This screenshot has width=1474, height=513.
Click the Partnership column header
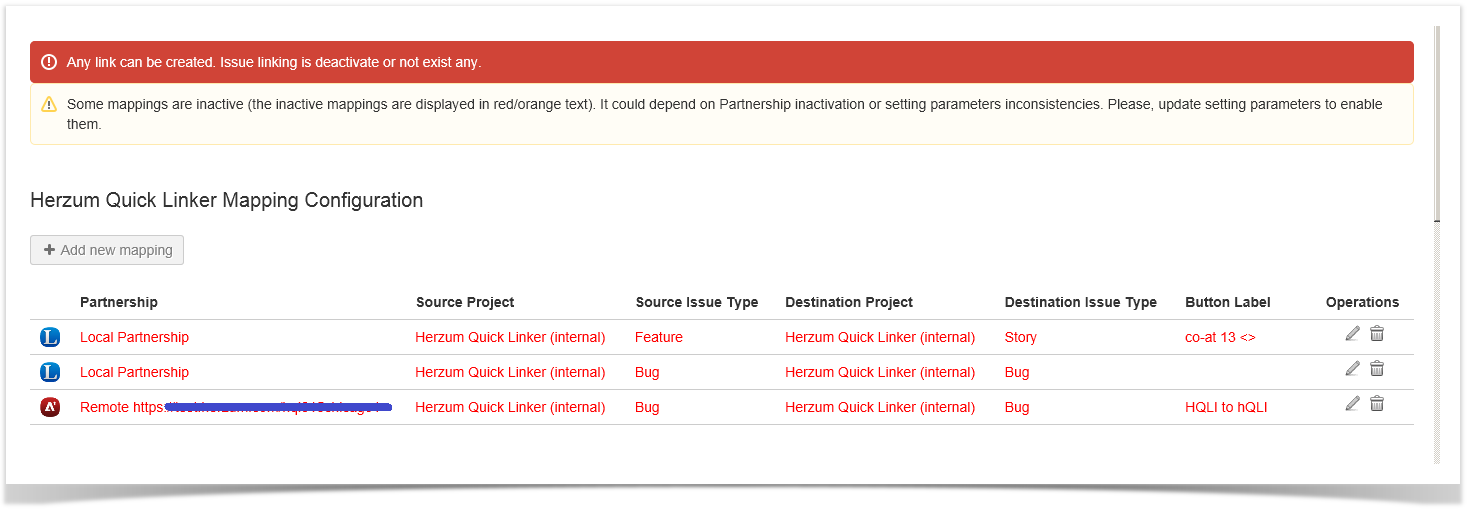[x=119, y=302]
